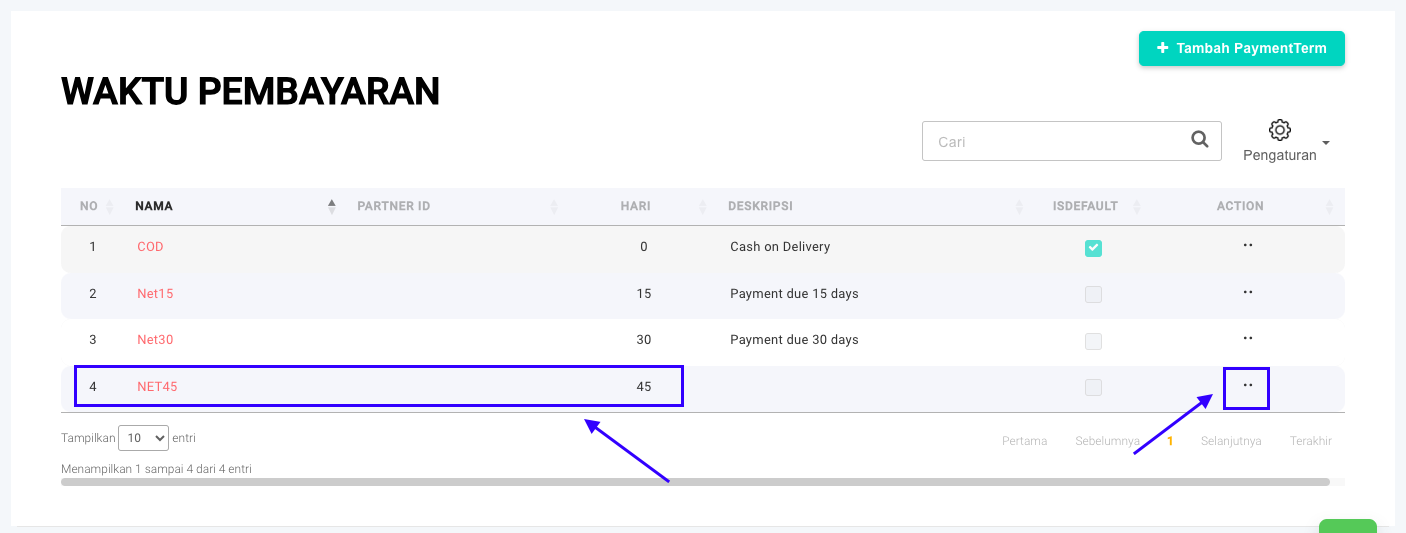The image size is (1406, 533).
Task: Sort by the Deskripsi column header
Action: pyautogui.click(x=760, y=206)
